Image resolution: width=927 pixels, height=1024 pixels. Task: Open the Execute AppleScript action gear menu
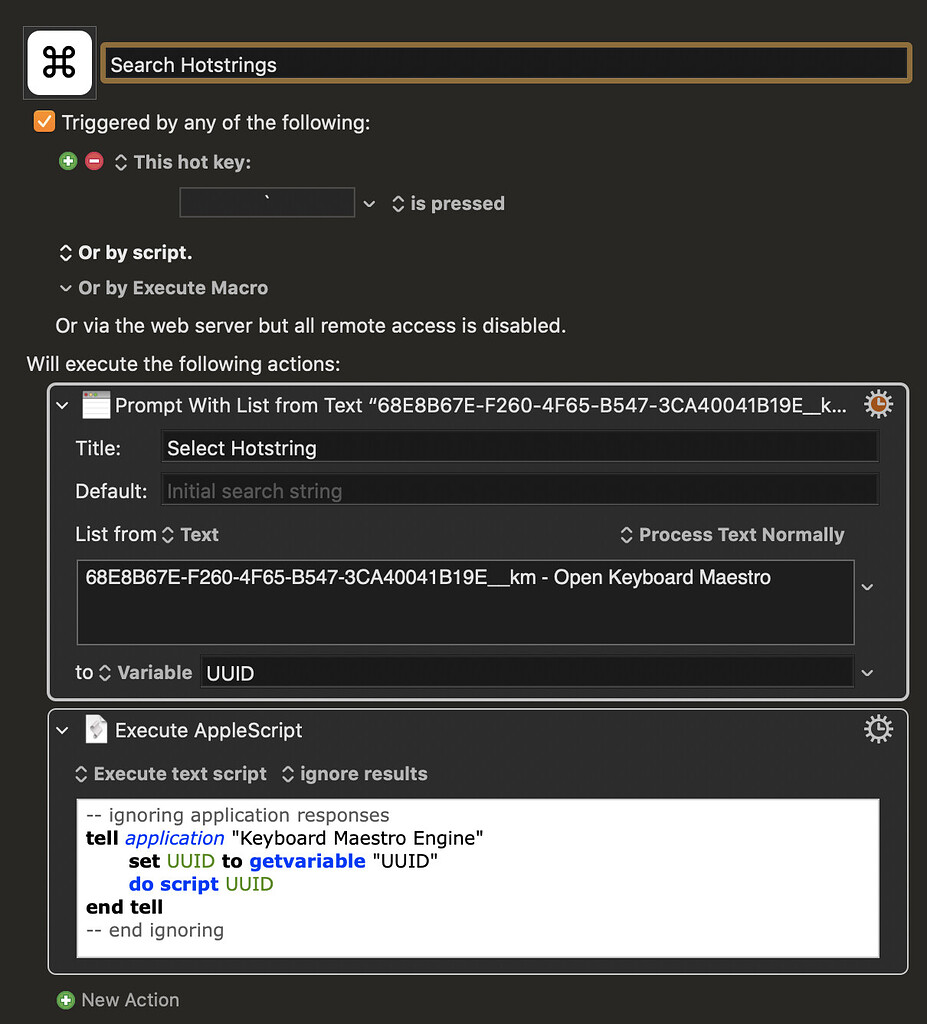[878, 729]
